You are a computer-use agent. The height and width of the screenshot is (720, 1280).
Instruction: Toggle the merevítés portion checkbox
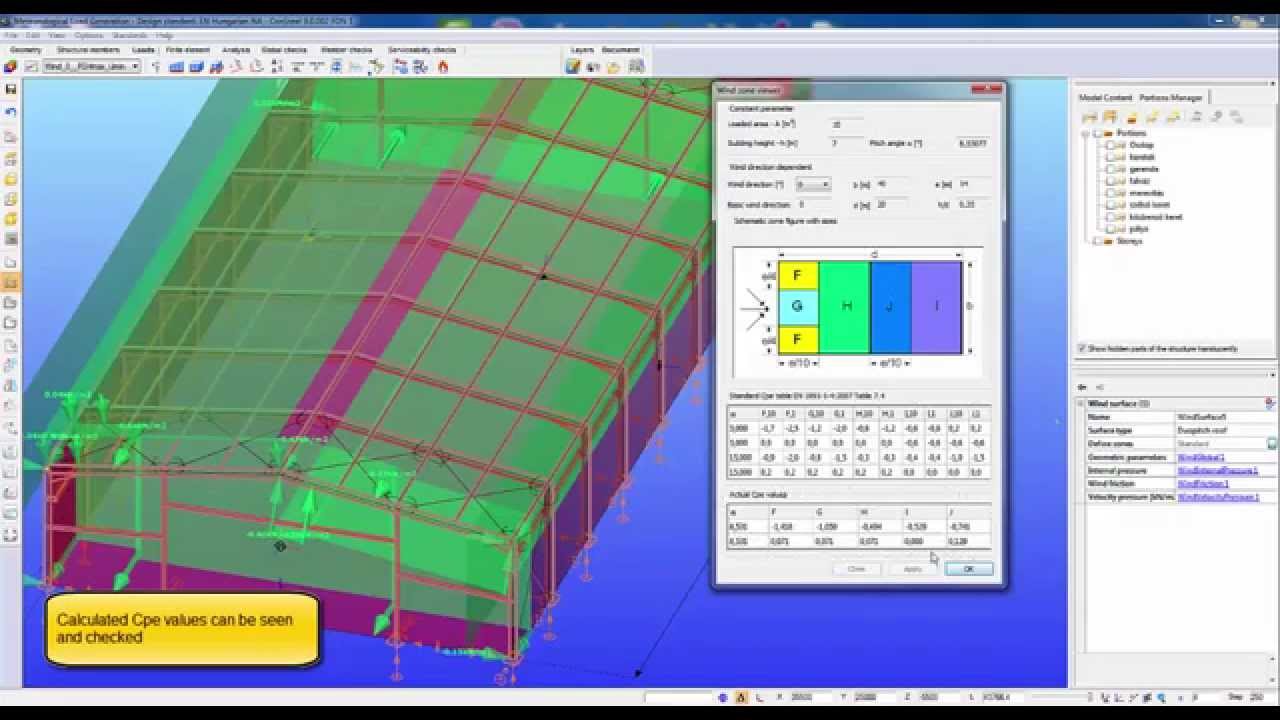click(1109, 193)
